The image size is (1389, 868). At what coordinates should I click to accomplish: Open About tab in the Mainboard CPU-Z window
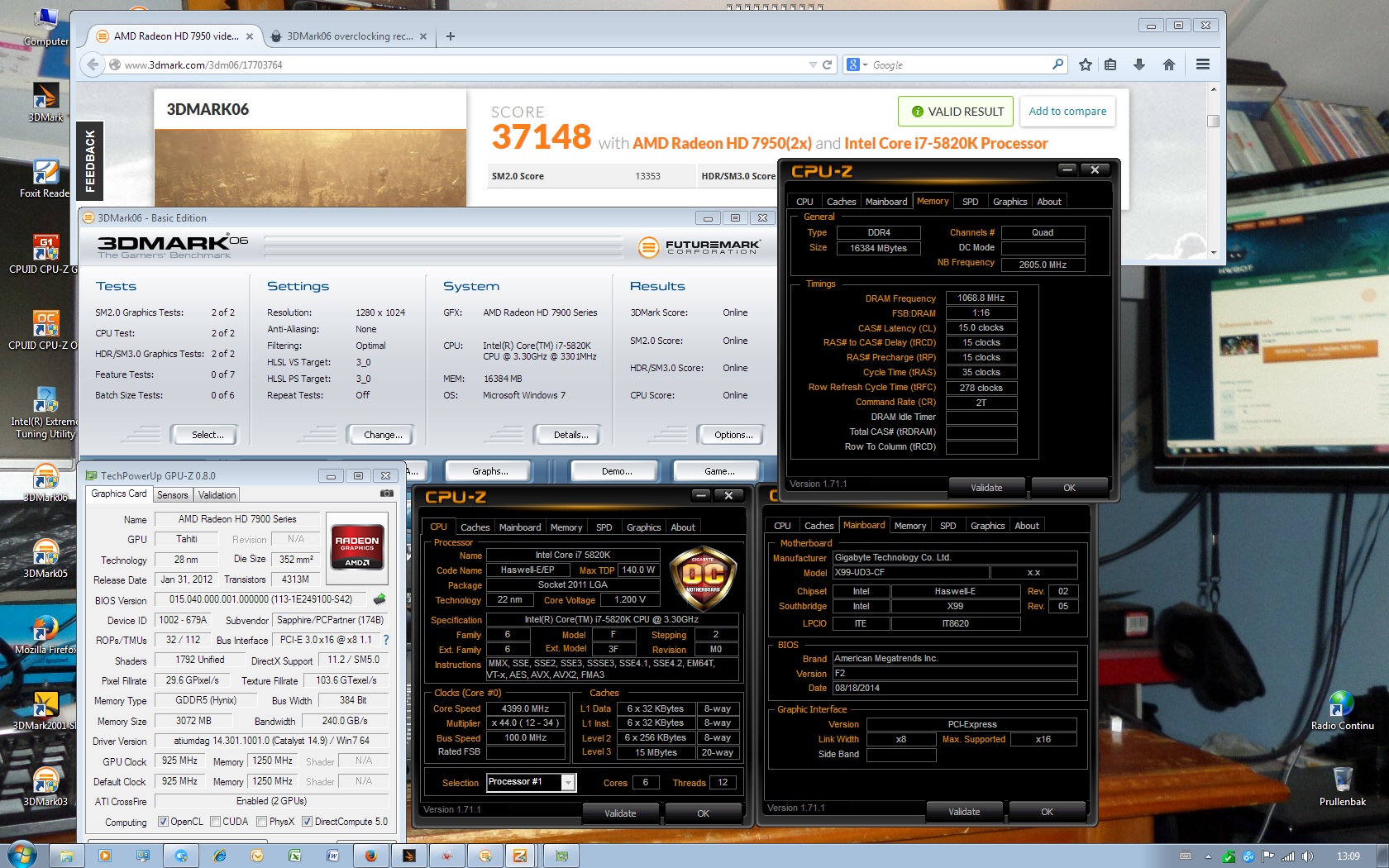tap(1027, 526)
